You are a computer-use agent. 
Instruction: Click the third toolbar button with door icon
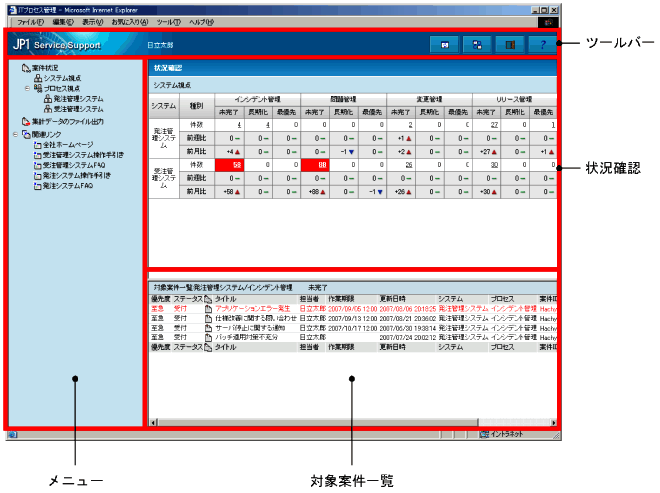click(x=510, y=45)
